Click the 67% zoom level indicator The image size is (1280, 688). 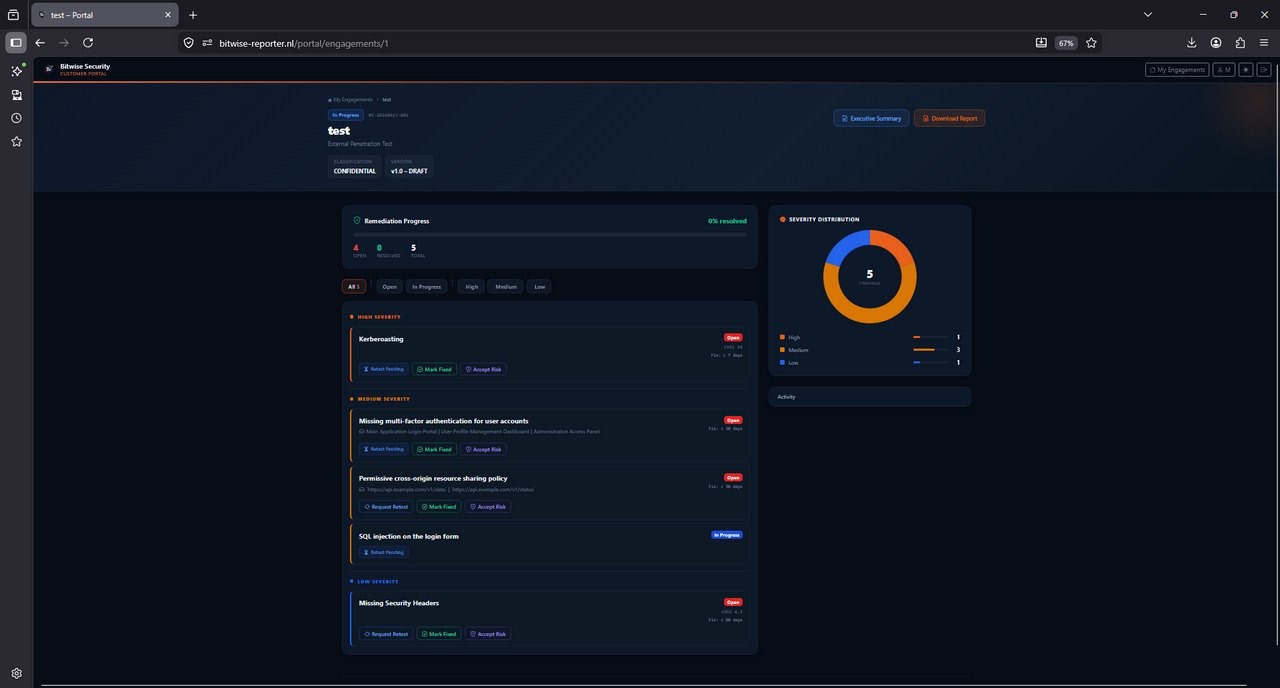(x=1066, y=43)
